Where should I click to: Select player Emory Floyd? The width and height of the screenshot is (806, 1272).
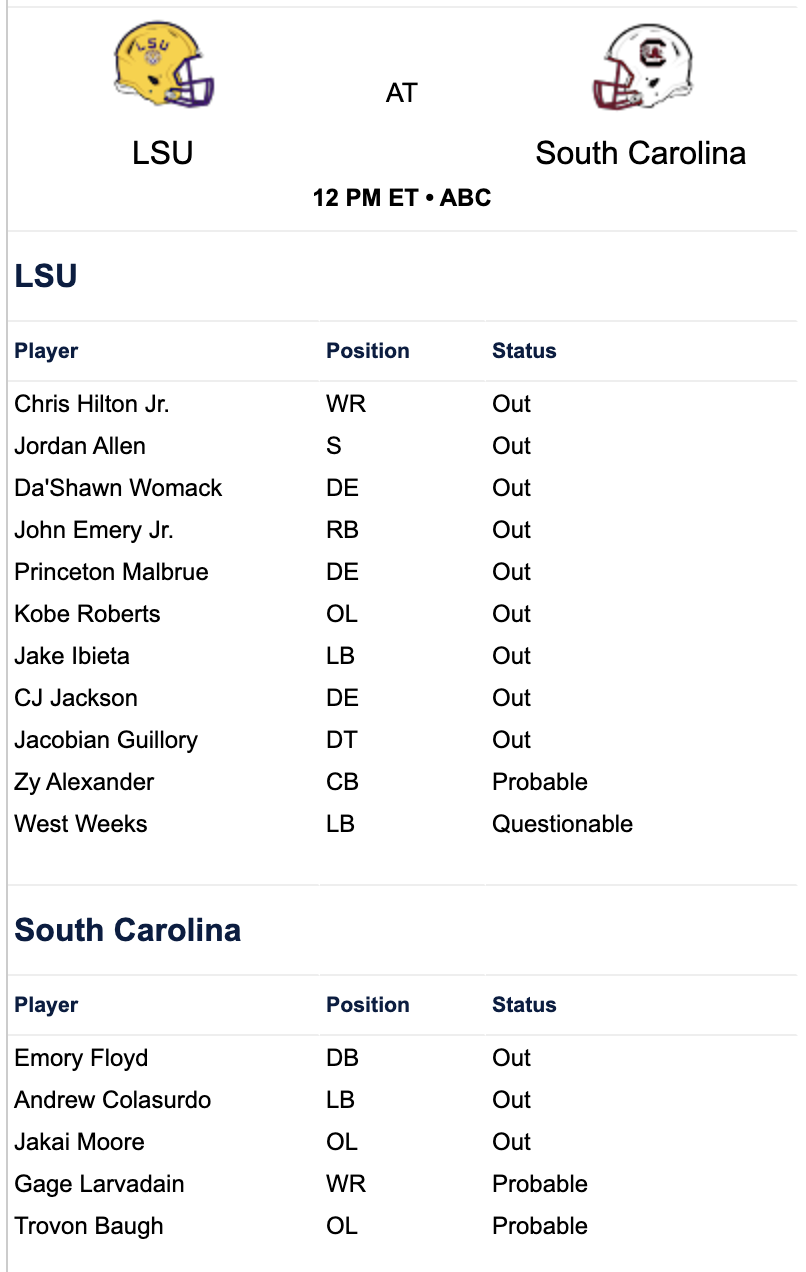pyautogui.click(x=81, y=1058)
